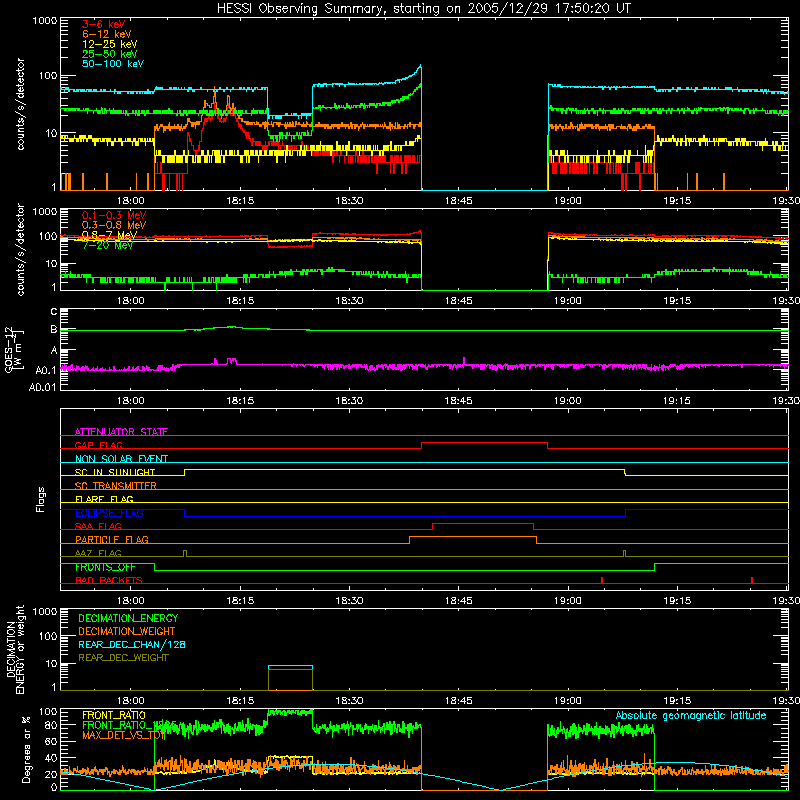Select the orange 6-12 keV legend label
800x800 pixels.
click(x=107, y=34)
